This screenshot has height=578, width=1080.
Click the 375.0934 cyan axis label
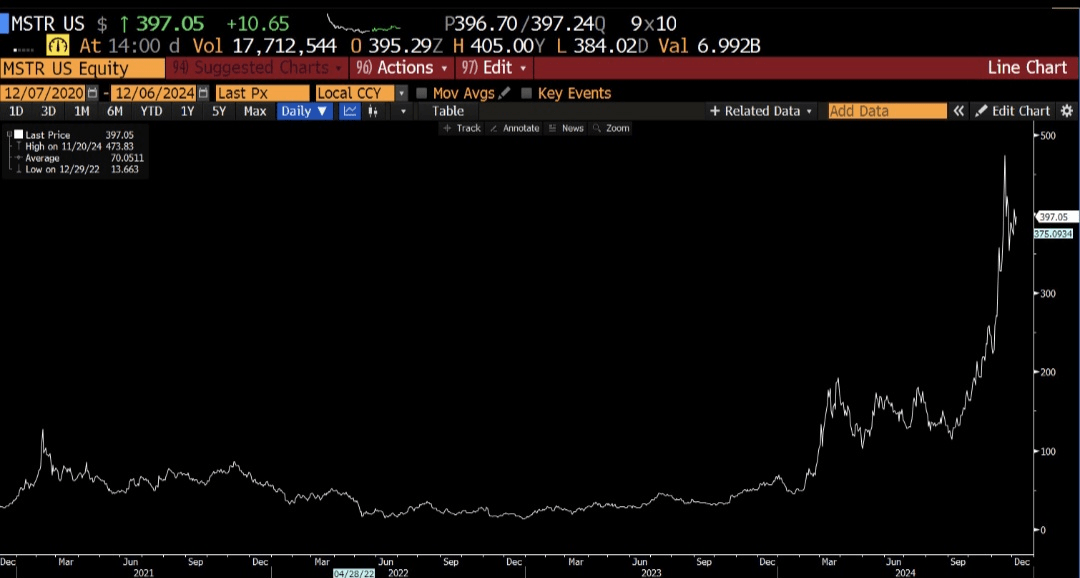coord(1053,234)
